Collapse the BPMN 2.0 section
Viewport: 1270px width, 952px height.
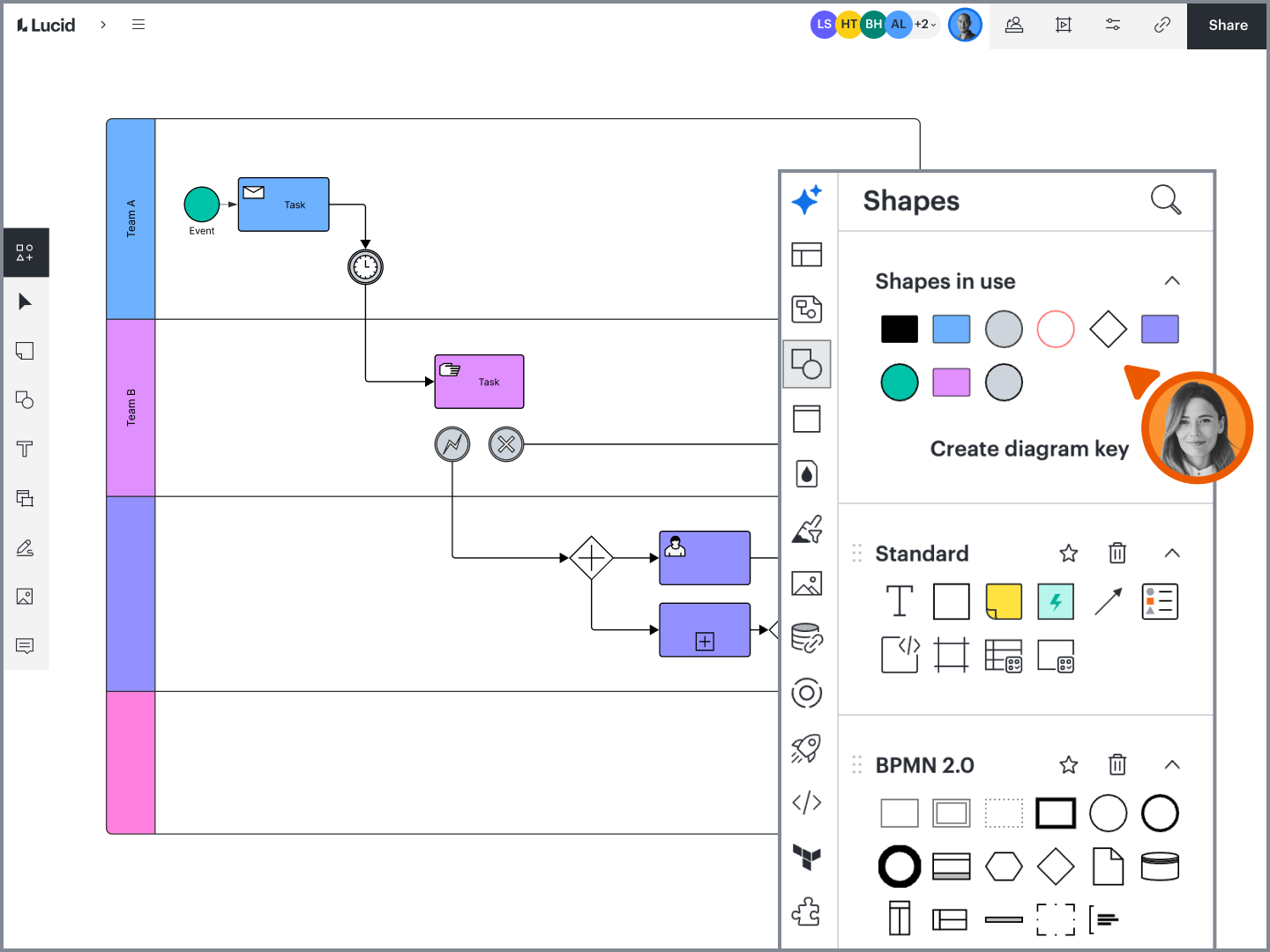tap(1172, 764)
